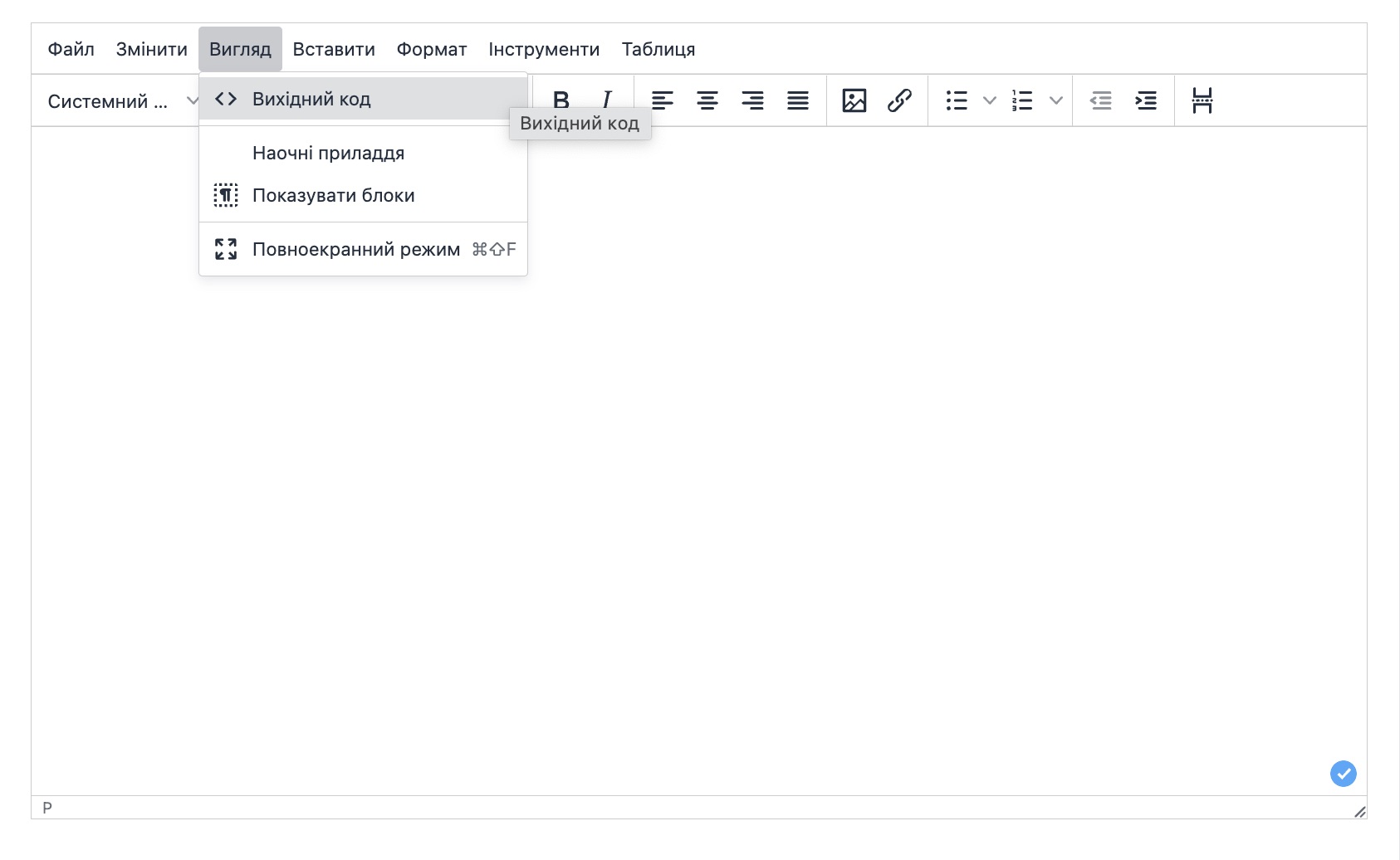The height and width of the screenshot is (860, 1400).
Task: Expand bullet list style dropdown arrow
Action: (x=989, y=100)
